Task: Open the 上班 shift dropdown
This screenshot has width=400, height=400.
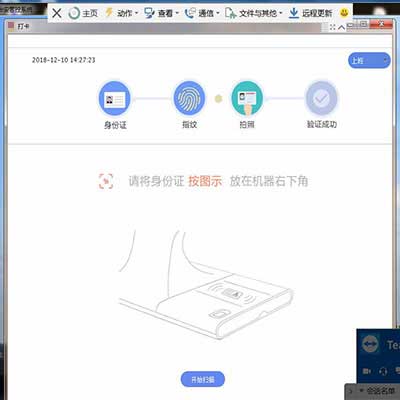Action: coord(369,61)
